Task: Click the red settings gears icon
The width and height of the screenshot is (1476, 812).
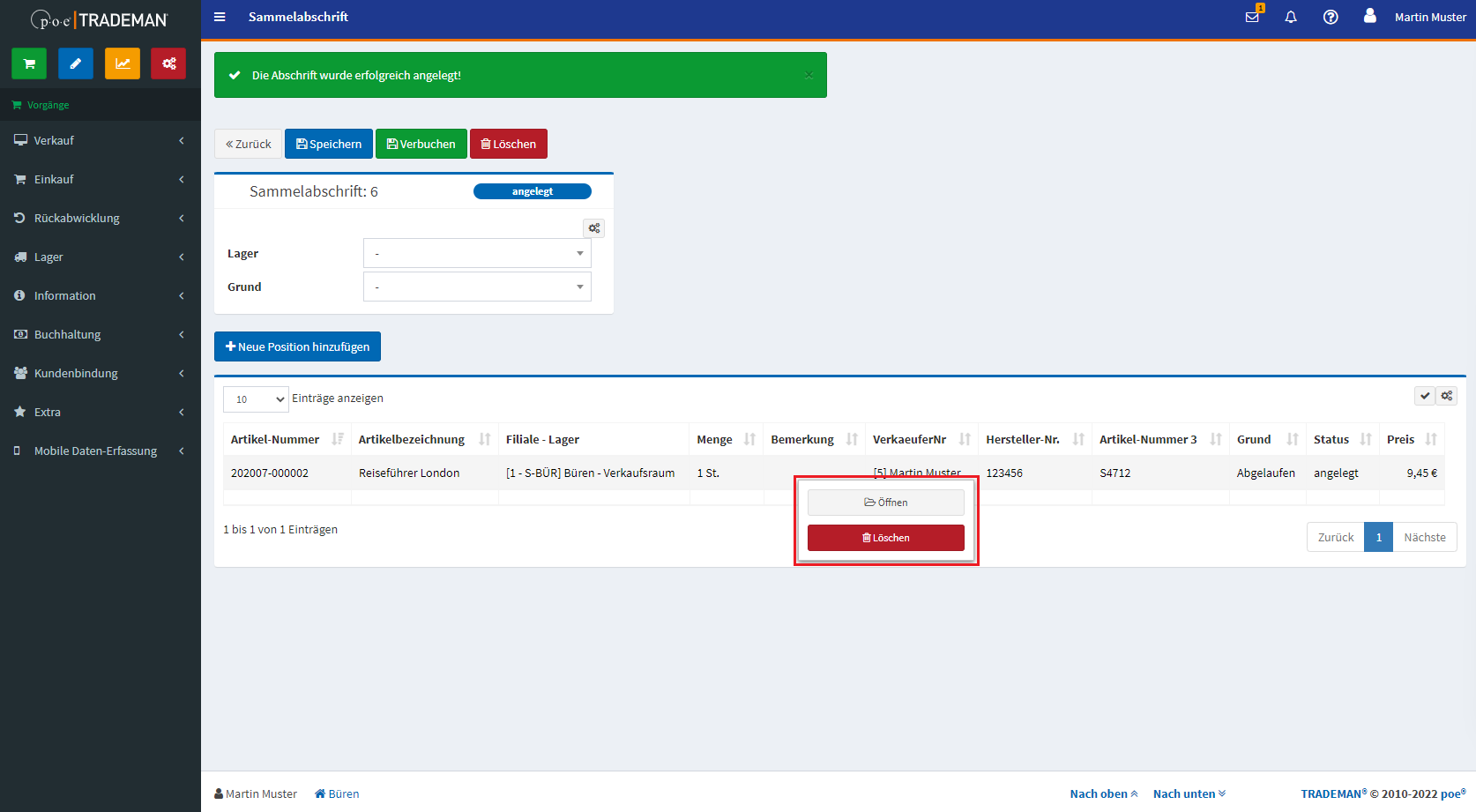Action: click(168, 63)
